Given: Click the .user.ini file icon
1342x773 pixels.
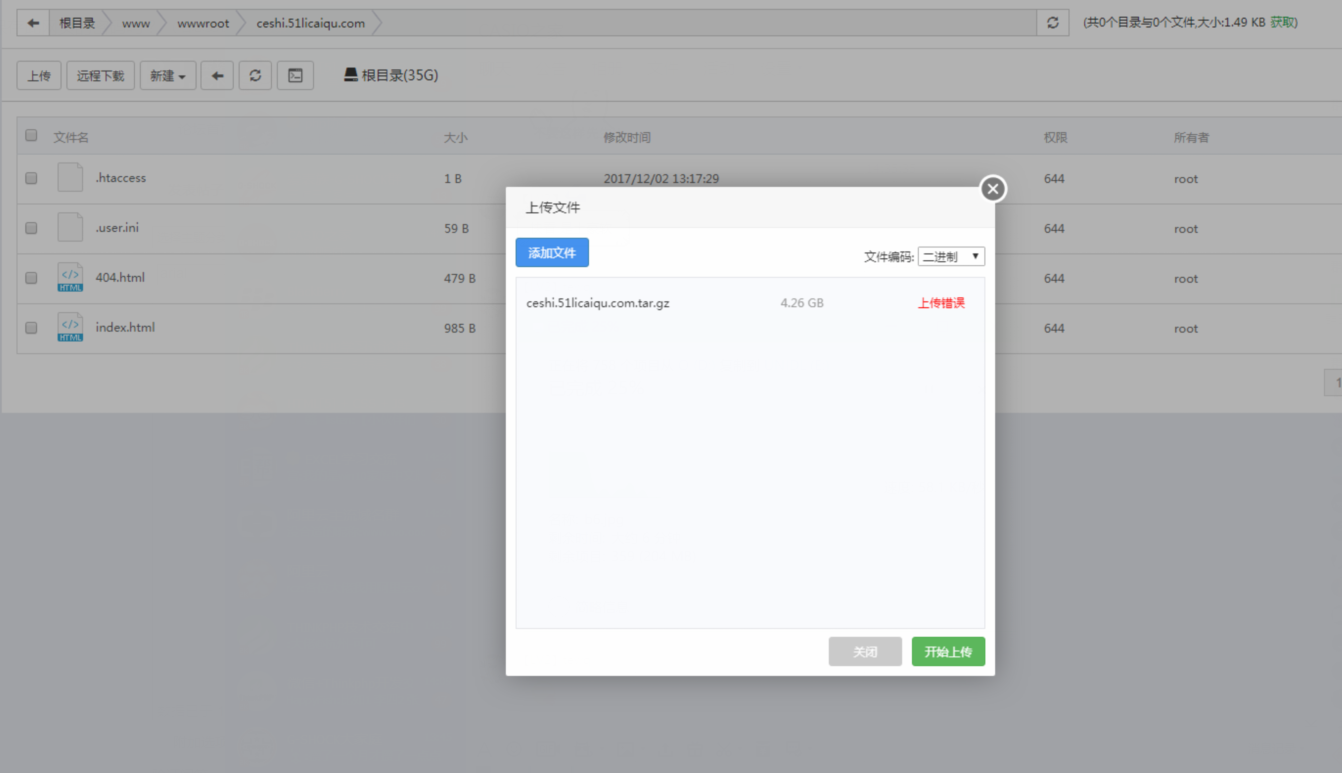Looking at the screenshot, I should tap(70, 227).
